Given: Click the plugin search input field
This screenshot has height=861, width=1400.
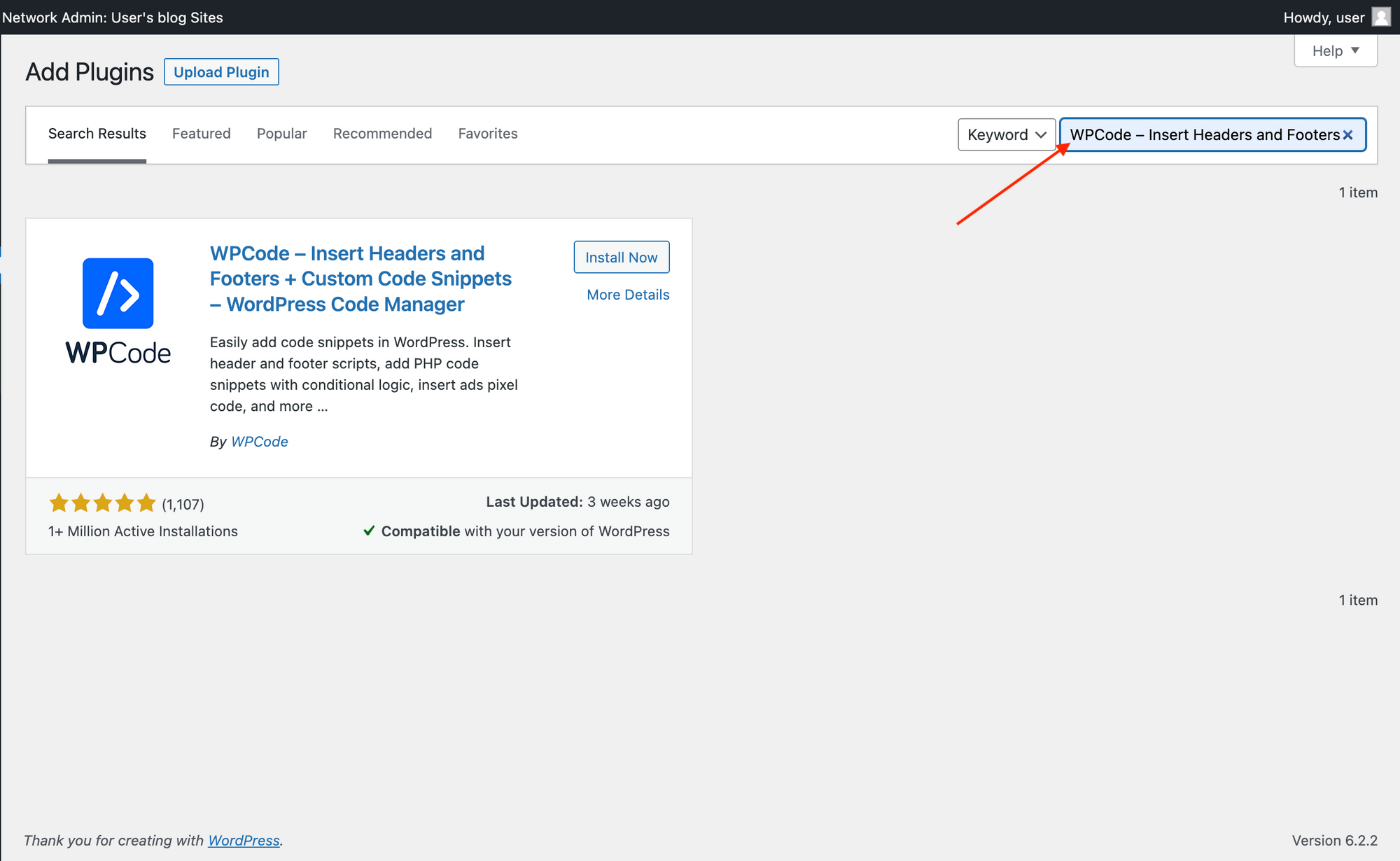Looking at the screenshot, I should (x=1213, y=133).
